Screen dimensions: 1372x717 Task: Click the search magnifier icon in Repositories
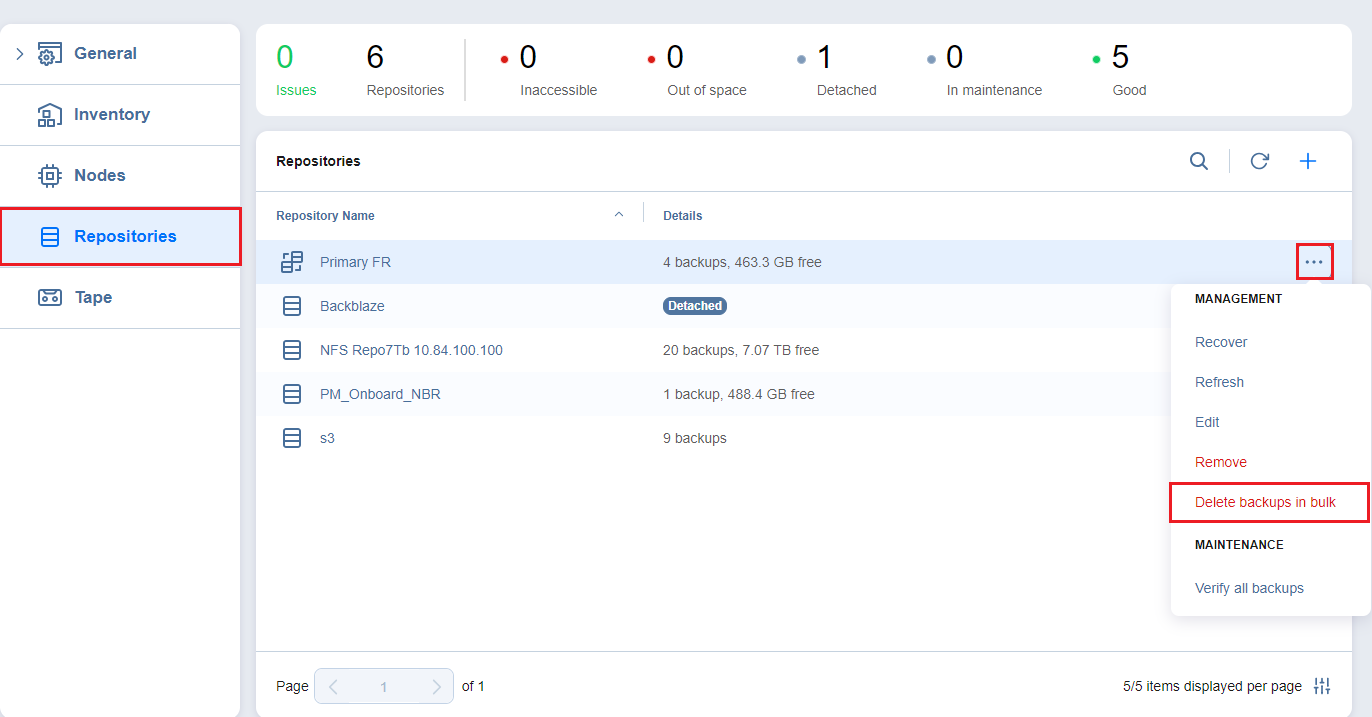[x=1198, y=161]
